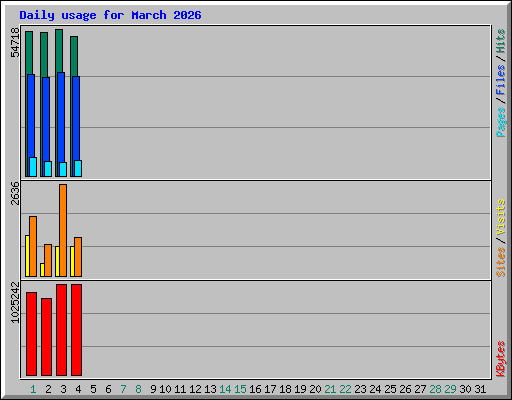
Task: Click the 2636 visits axis value
Action: [x=15, y=193]
